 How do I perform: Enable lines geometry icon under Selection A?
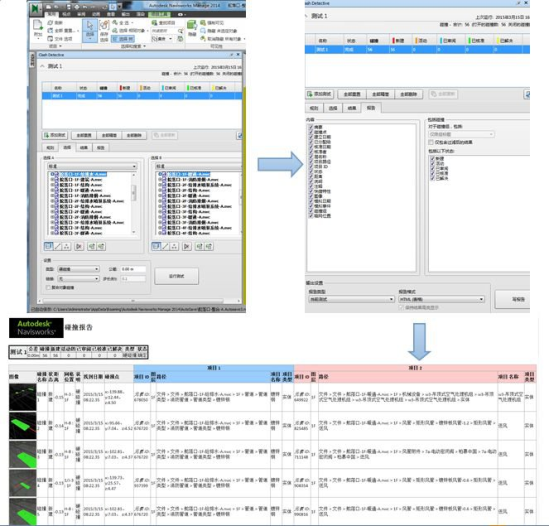coord(58,247)
